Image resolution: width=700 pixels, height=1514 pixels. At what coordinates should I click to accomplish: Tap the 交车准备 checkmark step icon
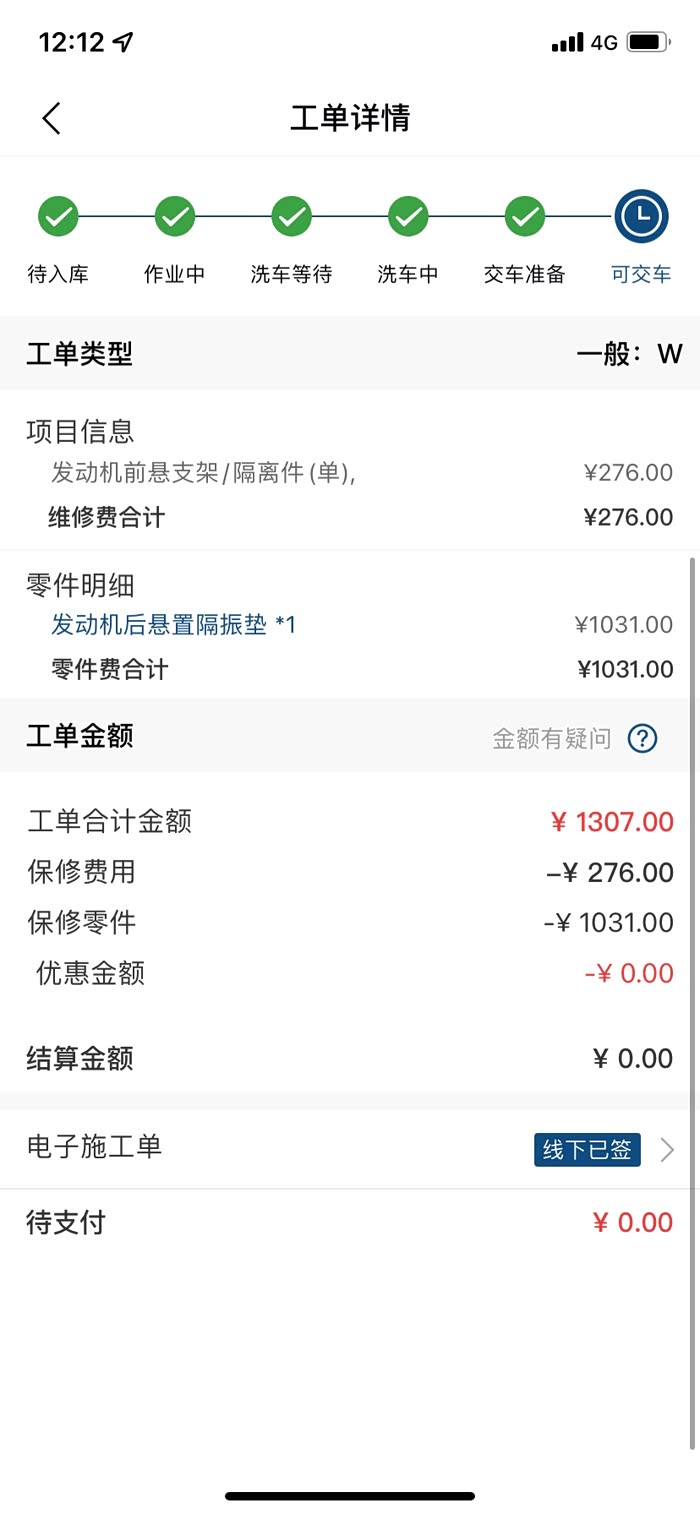524,216
